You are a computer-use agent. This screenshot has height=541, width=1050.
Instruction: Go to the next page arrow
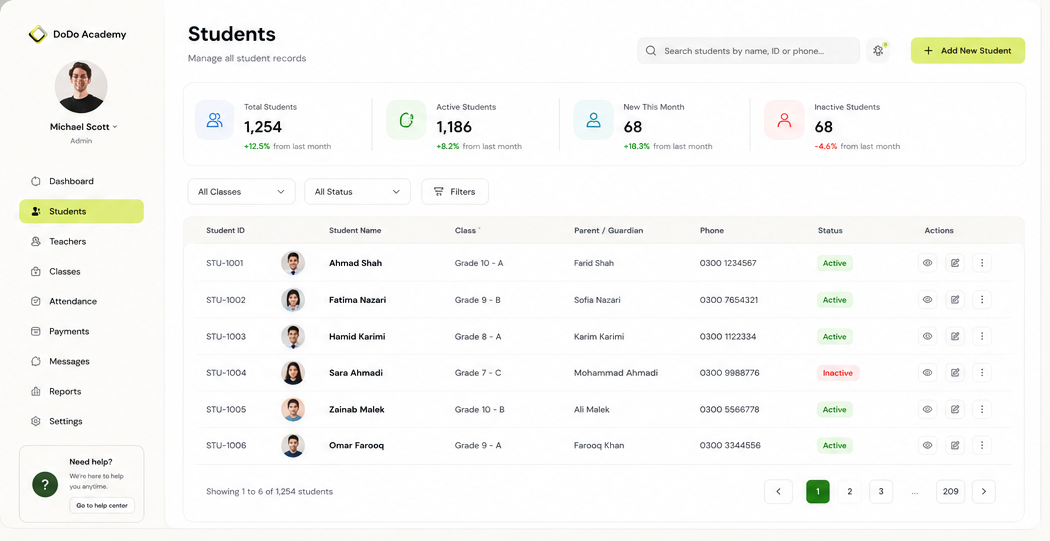click(984, 491)
